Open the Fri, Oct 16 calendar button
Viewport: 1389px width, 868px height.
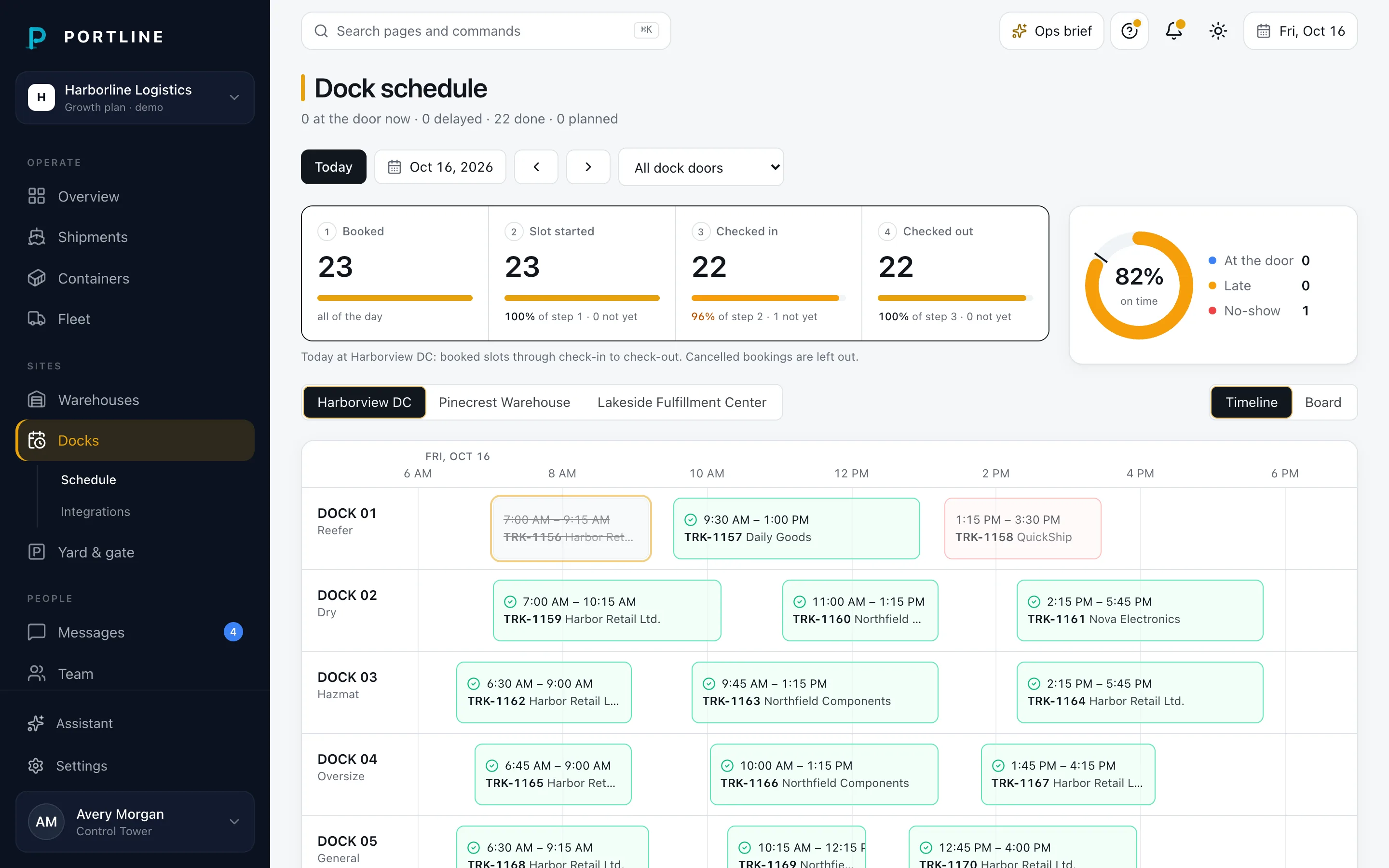tap(1300, 31)
